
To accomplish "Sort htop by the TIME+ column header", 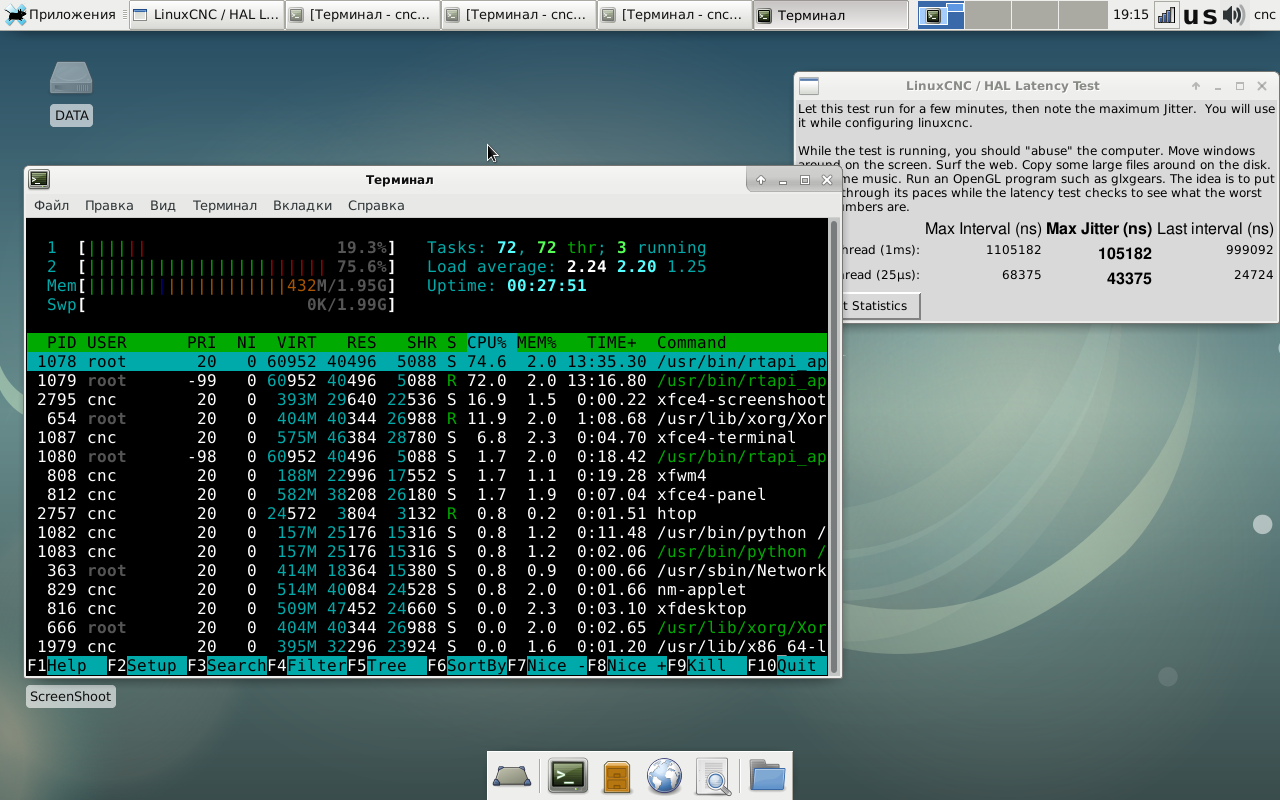I will (612, 342).
